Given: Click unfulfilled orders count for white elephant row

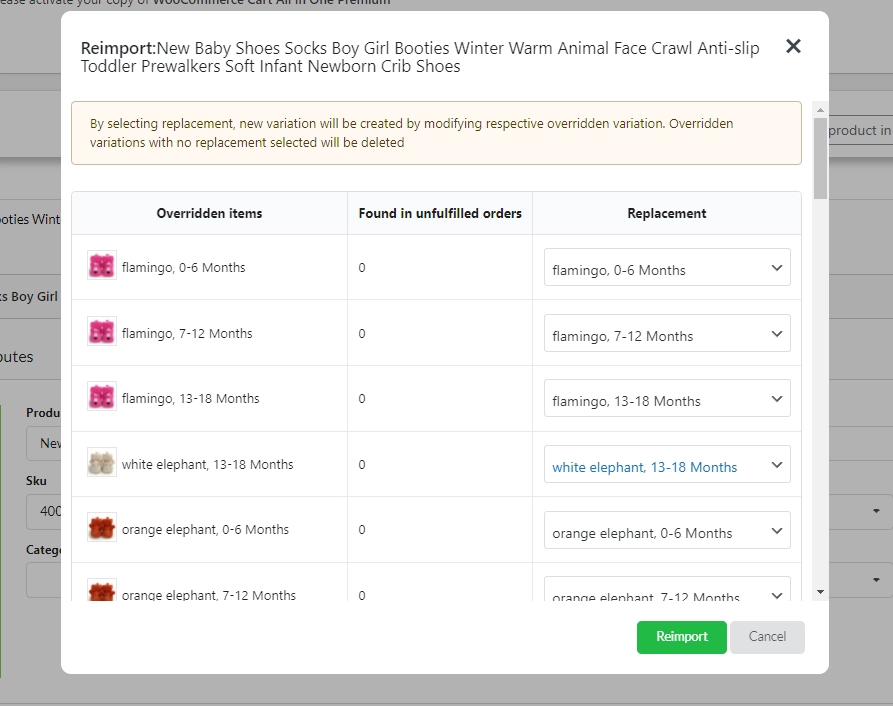Looking at the screenshot, I should (362, 465).
